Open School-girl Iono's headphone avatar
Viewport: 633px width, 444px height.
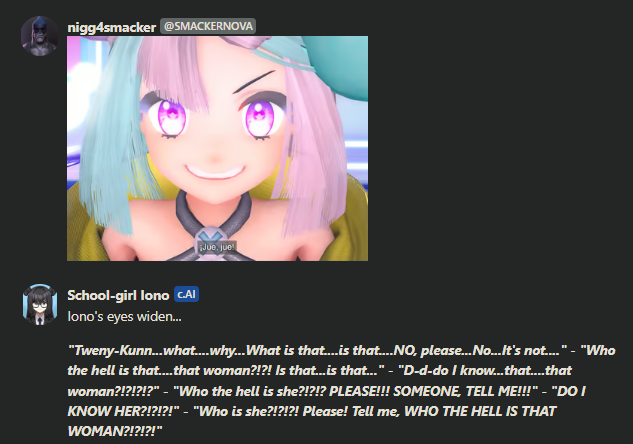(x=40, y=304)
